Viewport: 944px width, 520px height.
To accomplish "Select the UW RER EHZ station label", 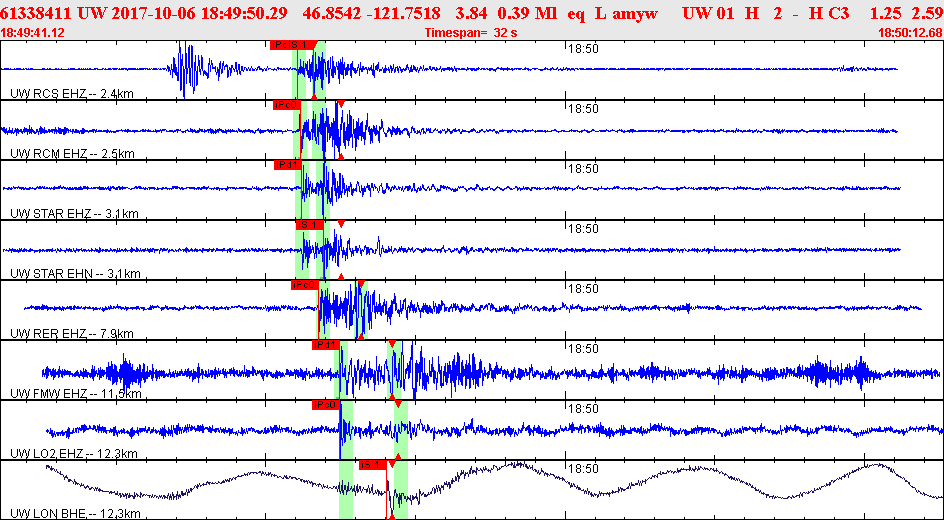I will click(x=71, y=334).
